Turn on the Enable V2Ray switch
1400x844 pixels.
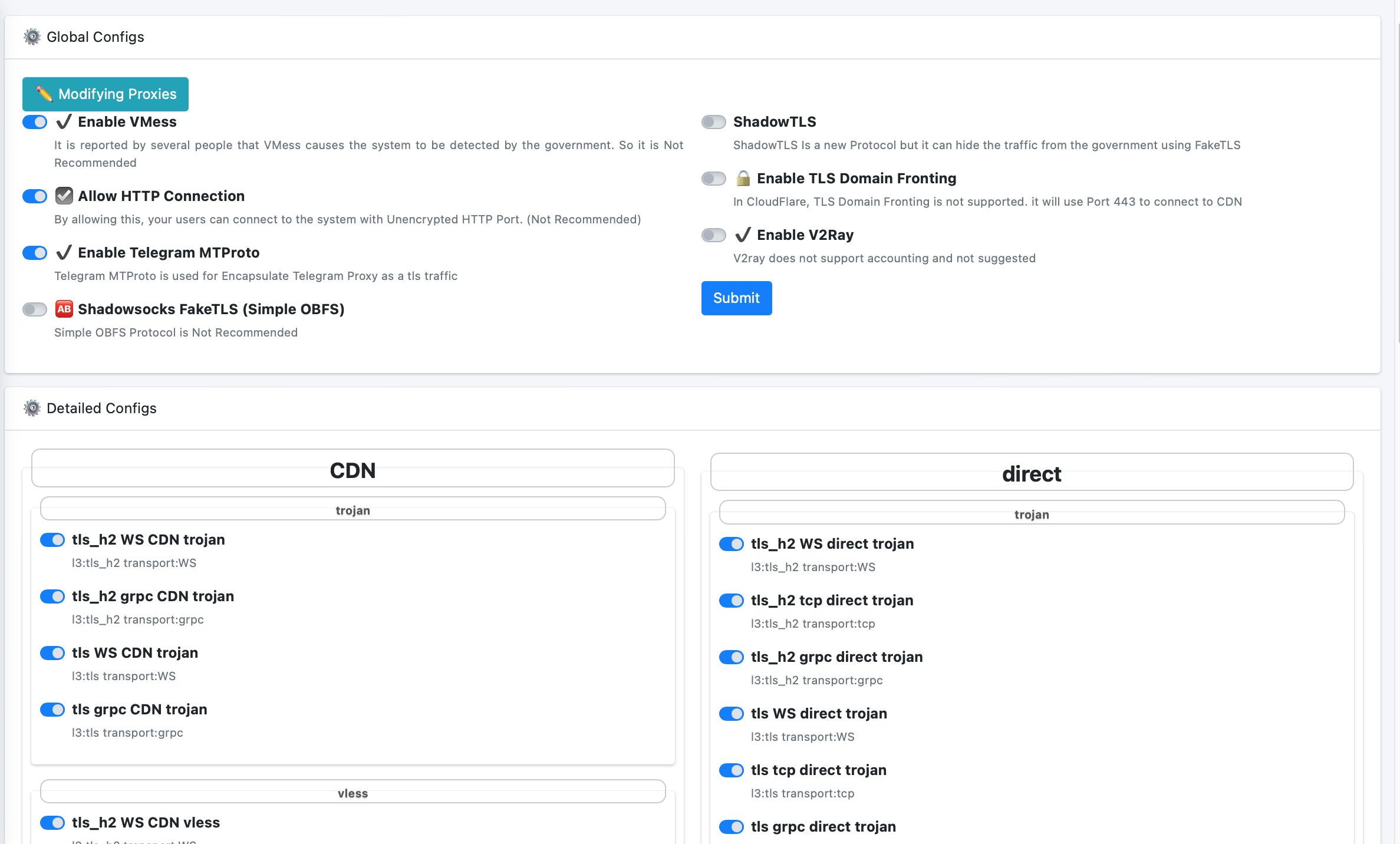point(714,235)
